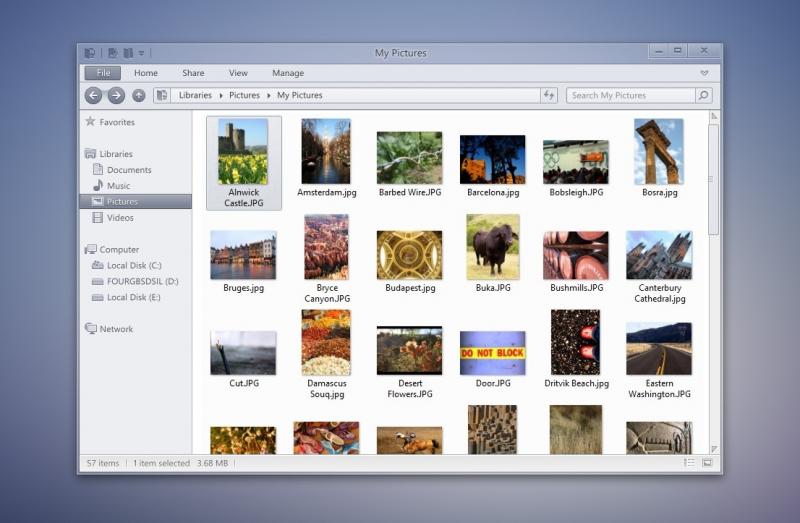Viewport: 800px width, 523px height.
Task: Select the Desert Flowers.JPG thumbnail
Action: pos(410,351)
